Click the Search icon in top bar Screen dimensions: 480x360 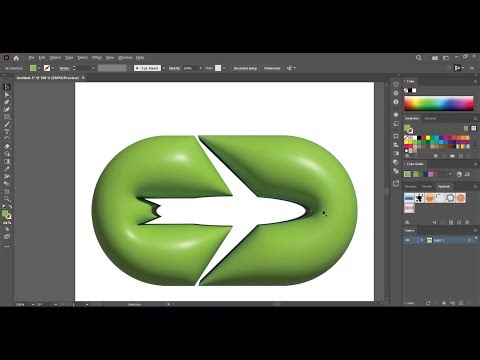[419, 58]
